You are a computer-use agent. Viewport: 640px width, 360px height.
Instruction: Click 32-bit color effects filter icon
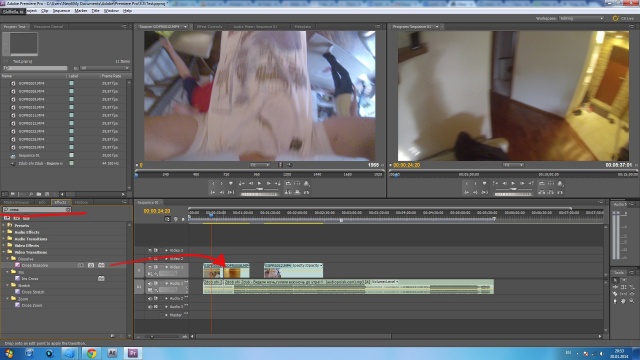click(16, 218)
